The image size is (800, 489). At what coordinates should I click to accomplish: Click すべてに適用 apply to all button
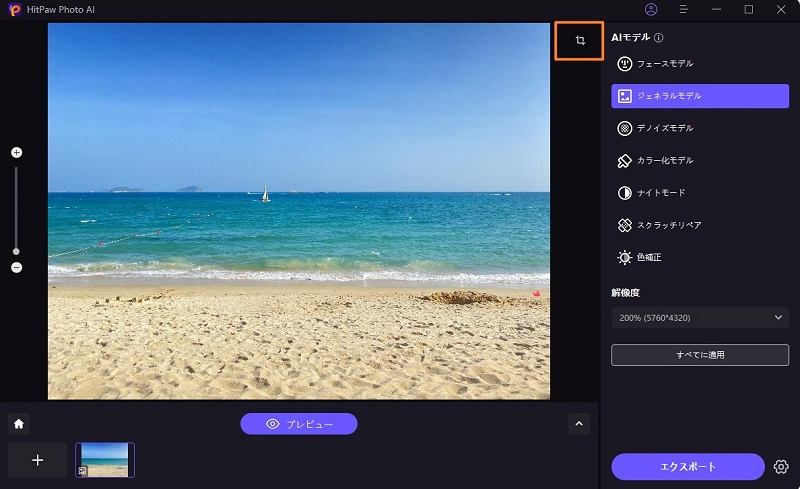700,355
